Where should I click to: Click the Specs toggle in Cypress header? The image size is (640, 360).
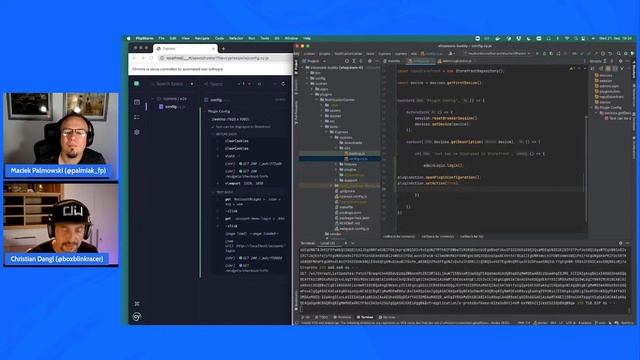pyautogui.click(x=213, y=84)
